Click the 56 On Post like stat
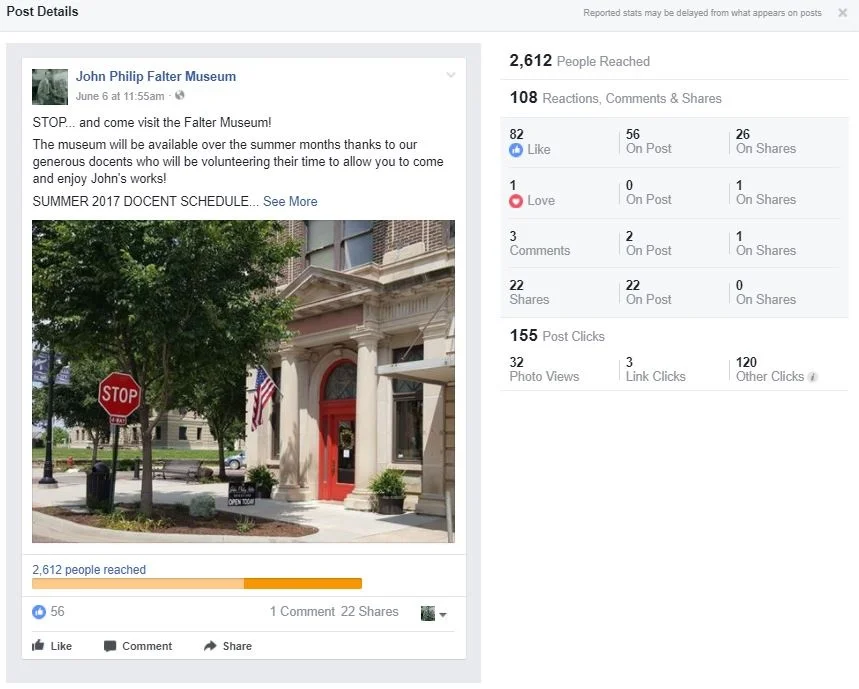The width and height of the screenshot is (859, 689). coord(649,141)
